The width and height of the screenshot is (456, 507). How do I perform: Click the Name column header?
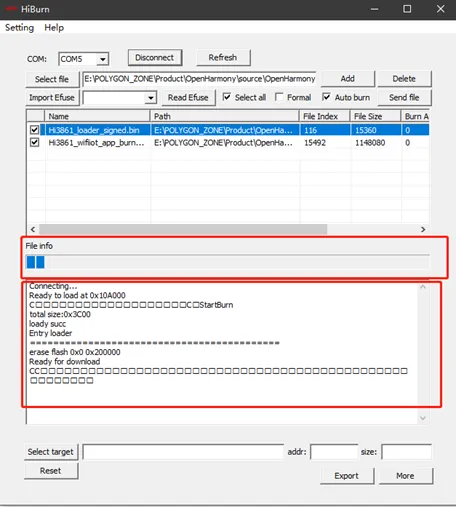tap(97, 116)
